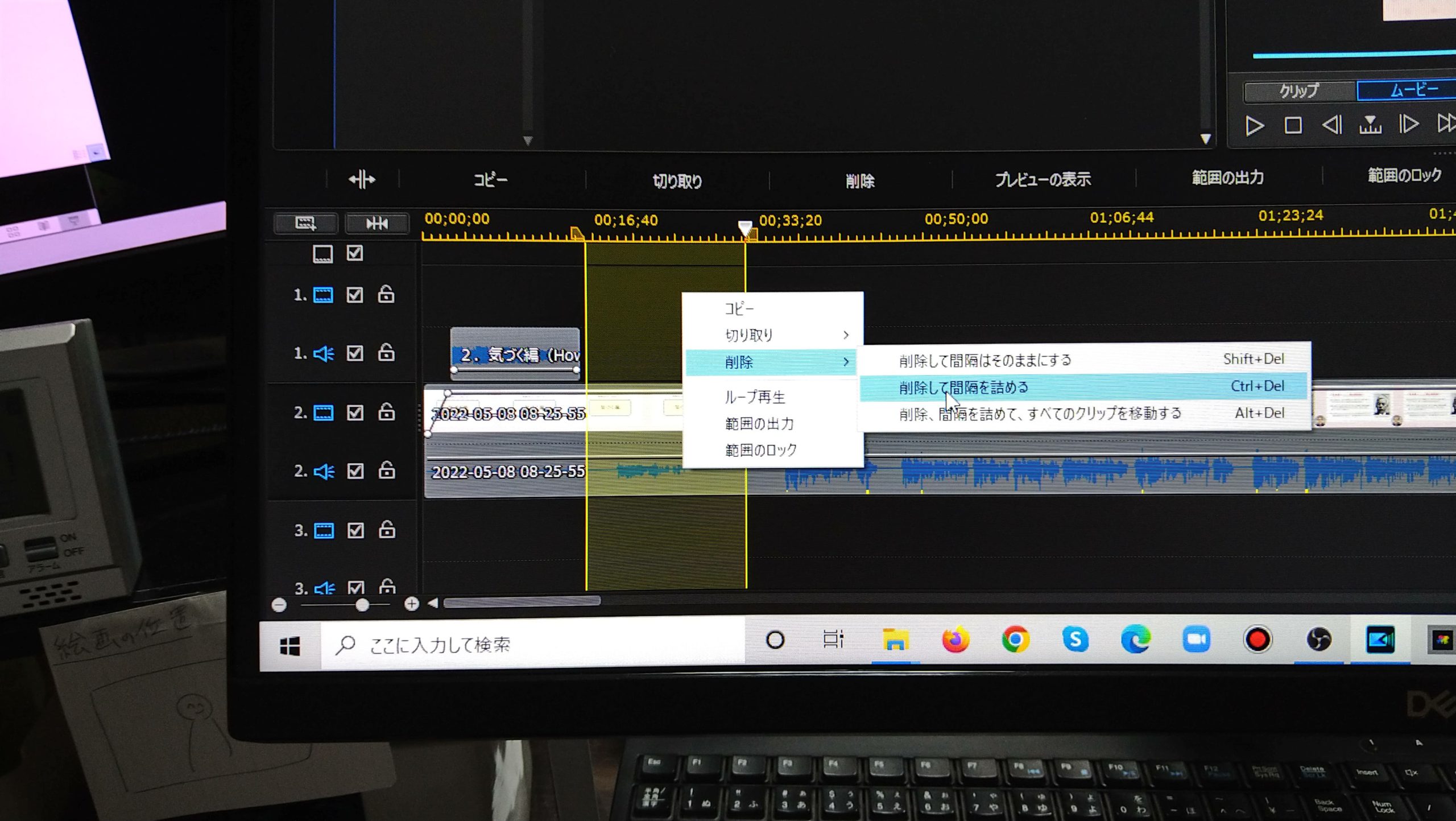
Task: Lock video track 1 with padlock
Action: [386, 294]
